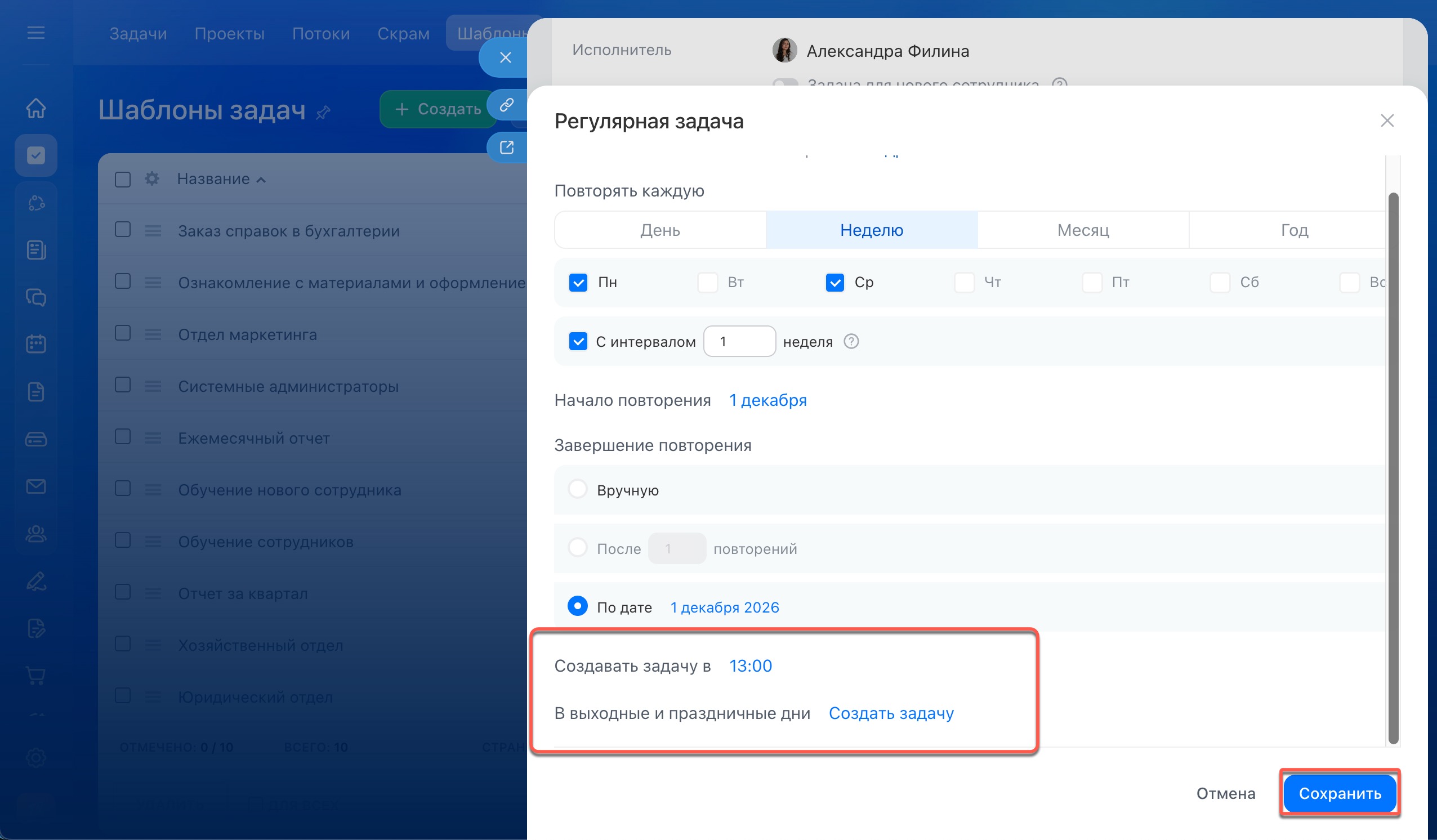Click the hamburger menu icon at top left
The width and height of the screenshot is (1437, 840).
36,33
